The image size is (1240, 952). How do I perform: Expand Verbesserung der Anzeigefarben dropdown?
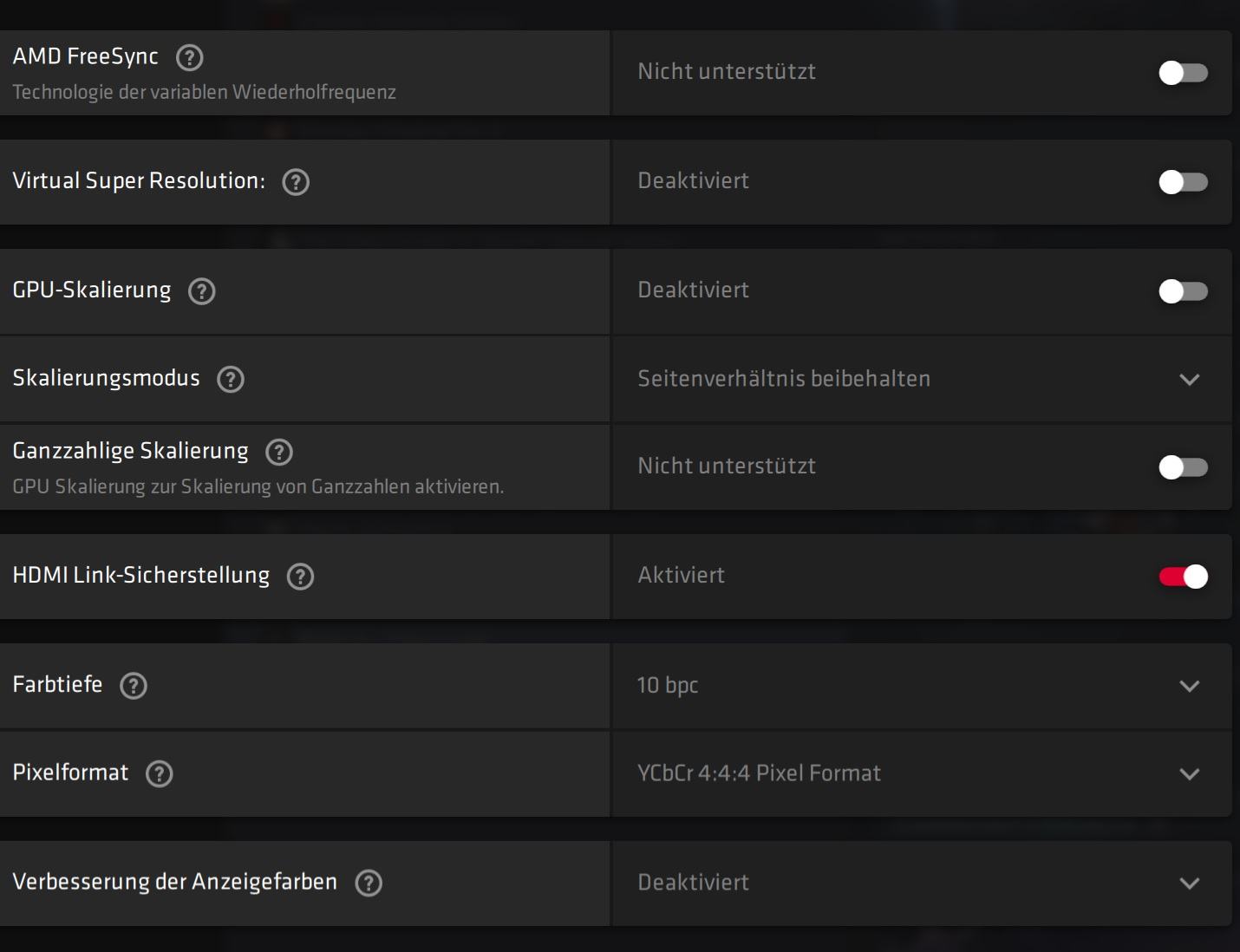click(x=1189, y=883)
